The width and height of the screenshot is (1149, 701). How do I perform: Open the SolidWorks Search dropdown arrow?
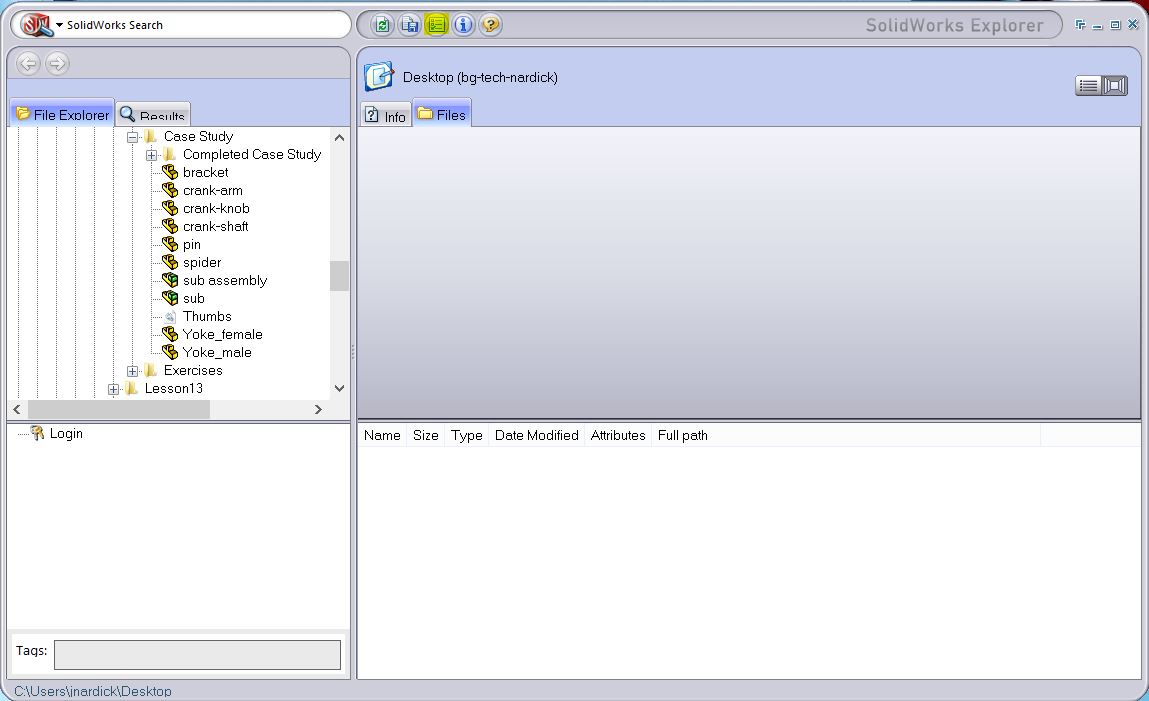coord(59,25)
